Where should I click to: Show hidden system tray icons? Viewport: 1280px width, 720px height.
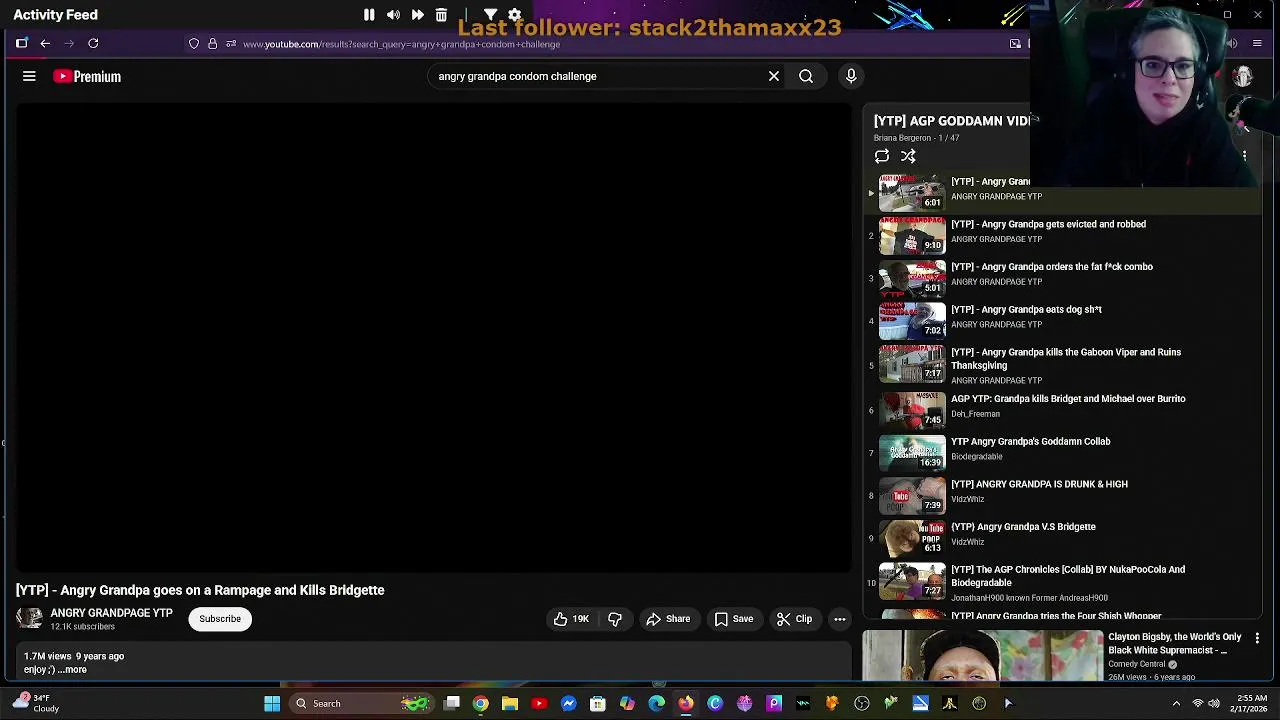click(x=1176, y=703)
